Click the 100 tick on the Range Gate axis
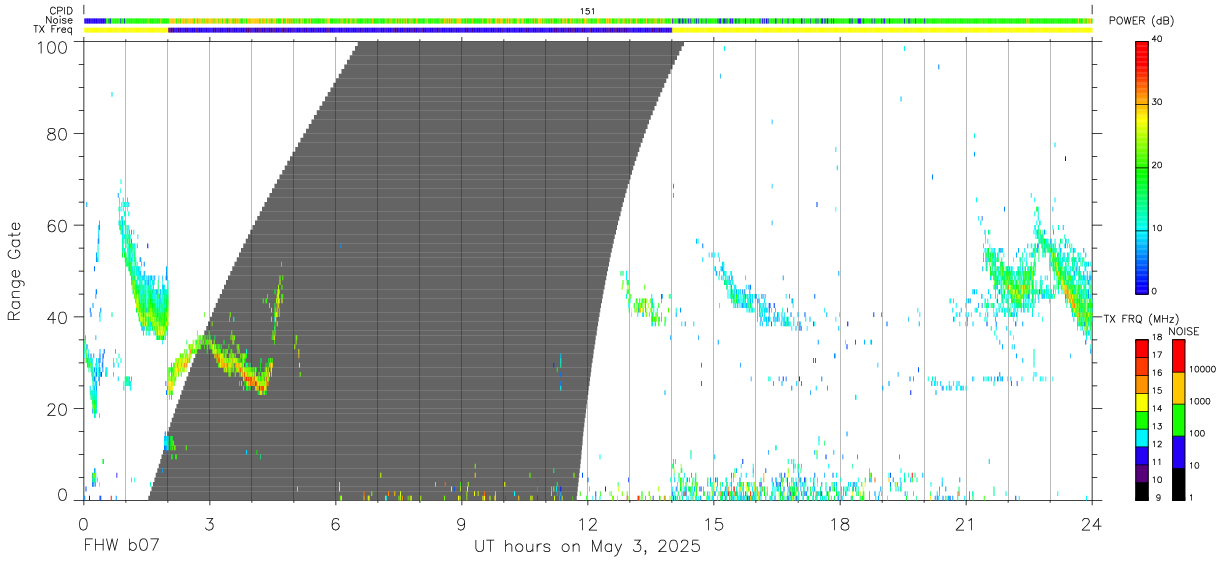 [x=54, y=47]
